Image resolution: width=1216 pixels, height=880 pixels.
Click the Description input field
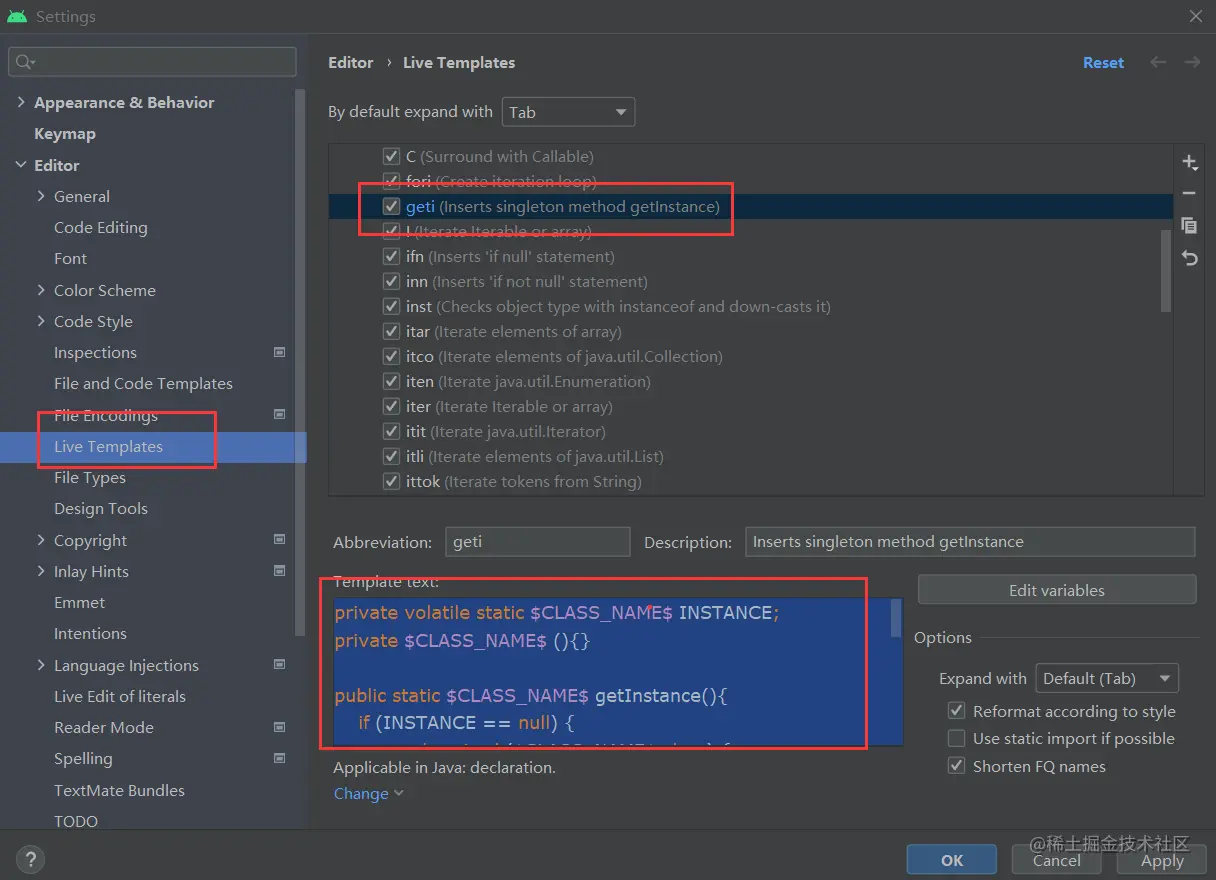pos(970,542)
